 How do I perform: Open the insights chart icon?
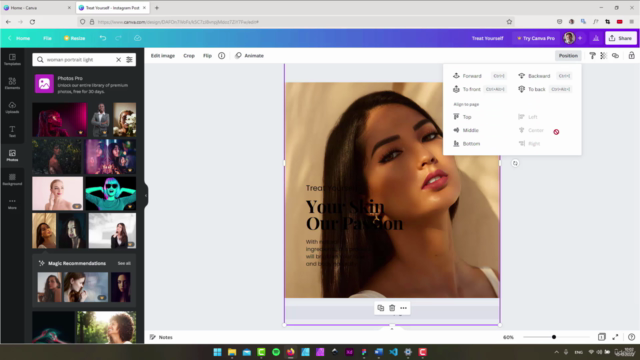[596, 38]
